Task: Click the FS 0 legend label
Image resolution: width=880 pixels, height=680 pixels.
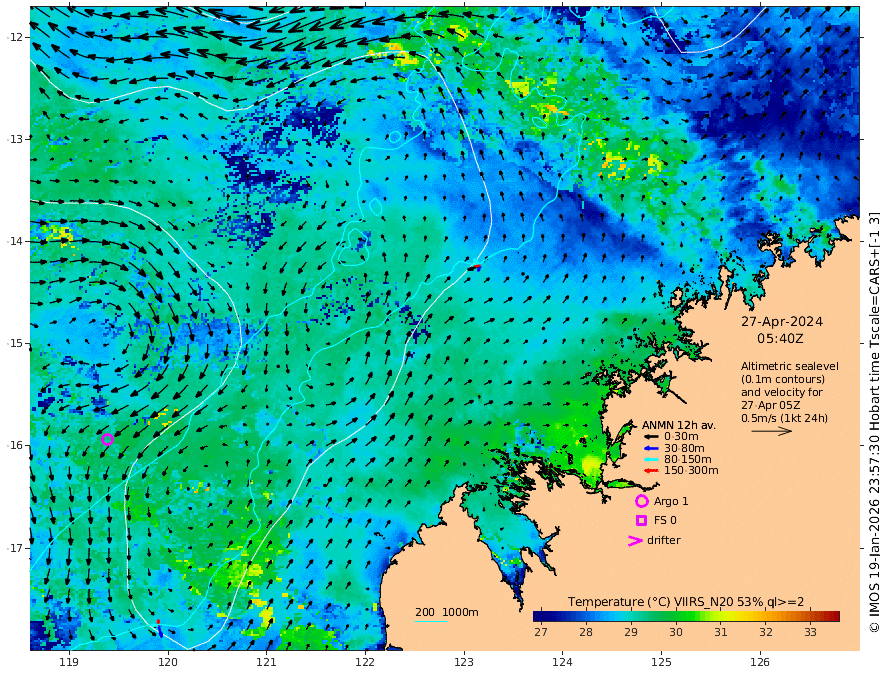Action: coord(665,521)
